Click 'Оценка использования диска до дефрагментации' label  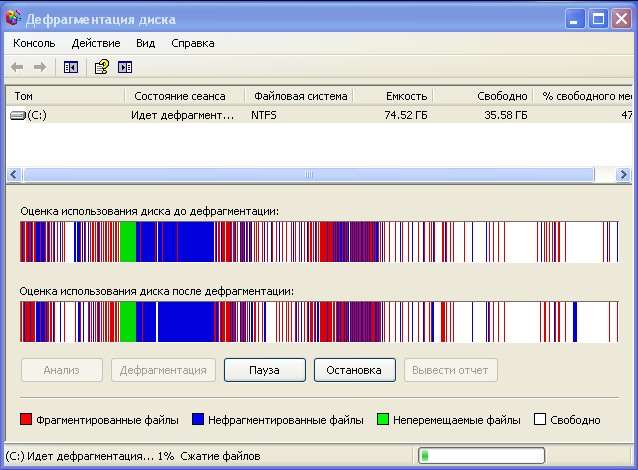tap(150, 212)
